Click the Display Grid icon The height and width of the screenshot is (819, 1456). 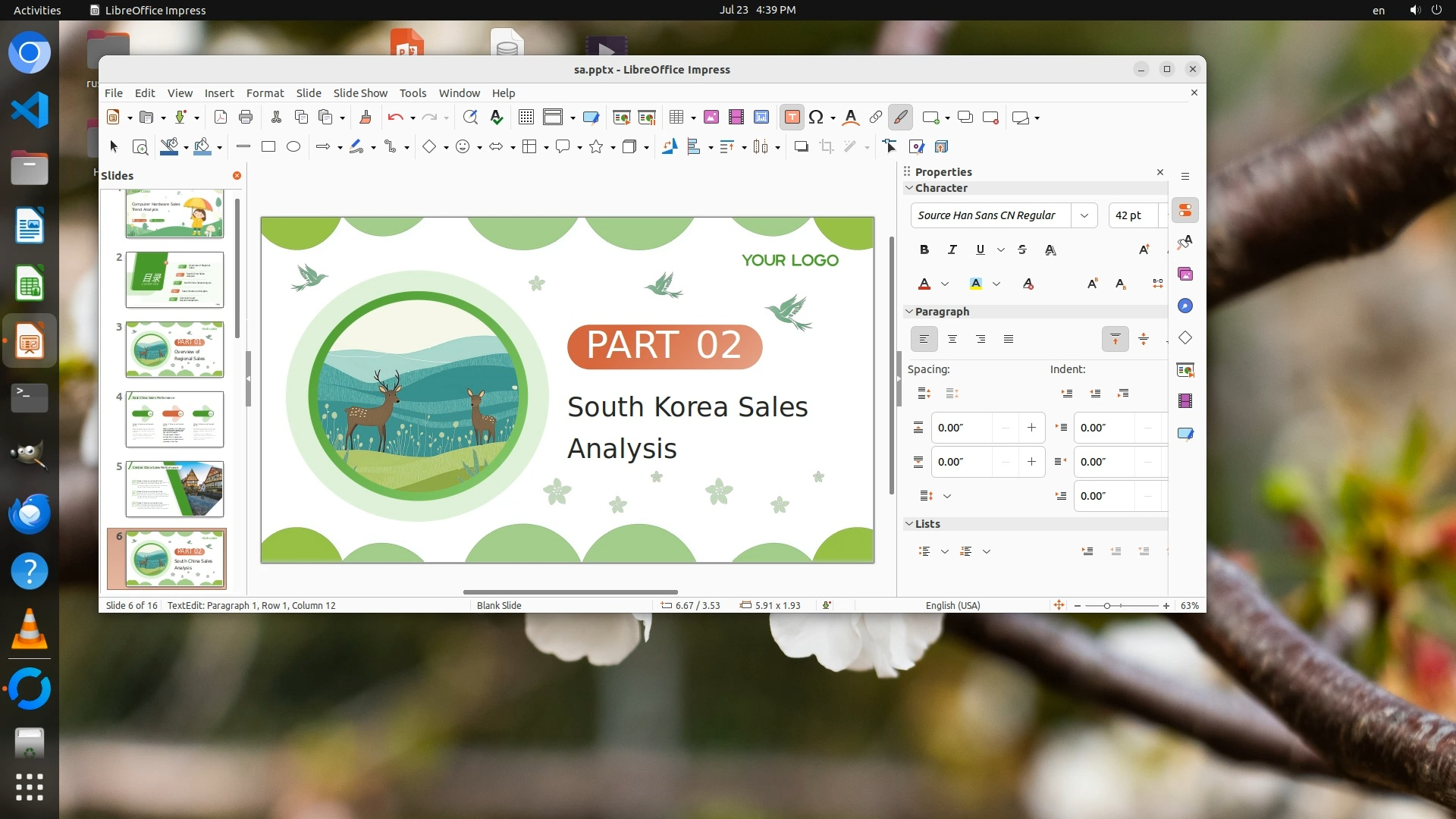click(x=526, y=117)
